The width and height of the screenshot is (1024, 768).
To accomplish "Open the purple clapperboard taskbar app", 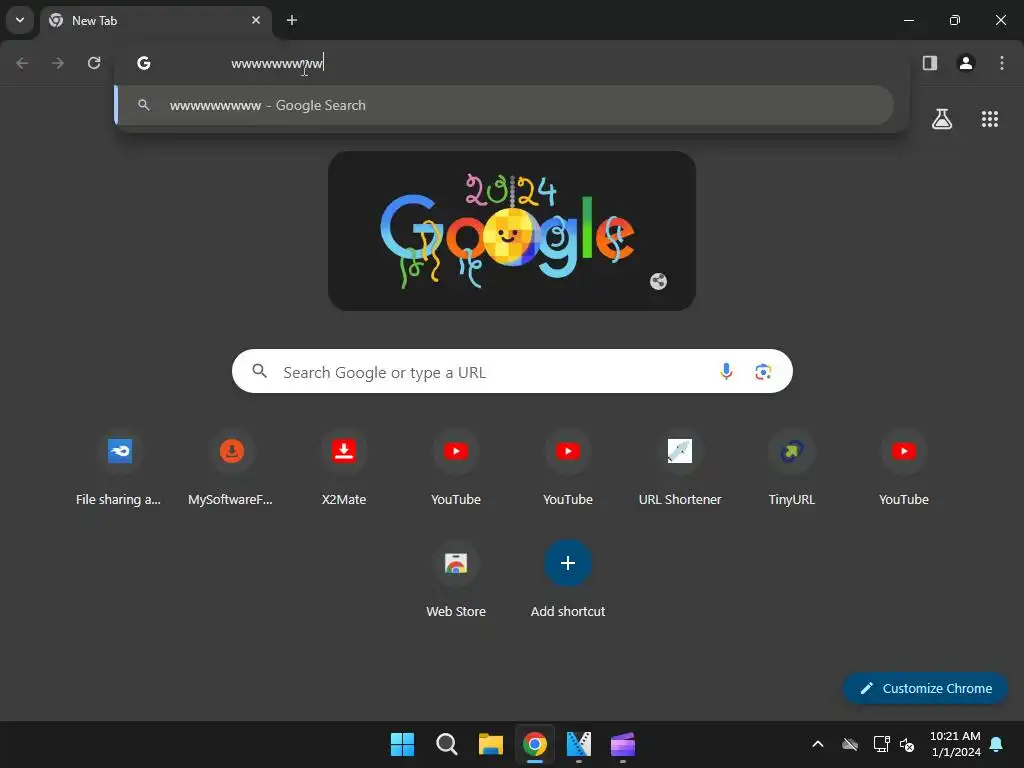I will [x=622, y=744].
